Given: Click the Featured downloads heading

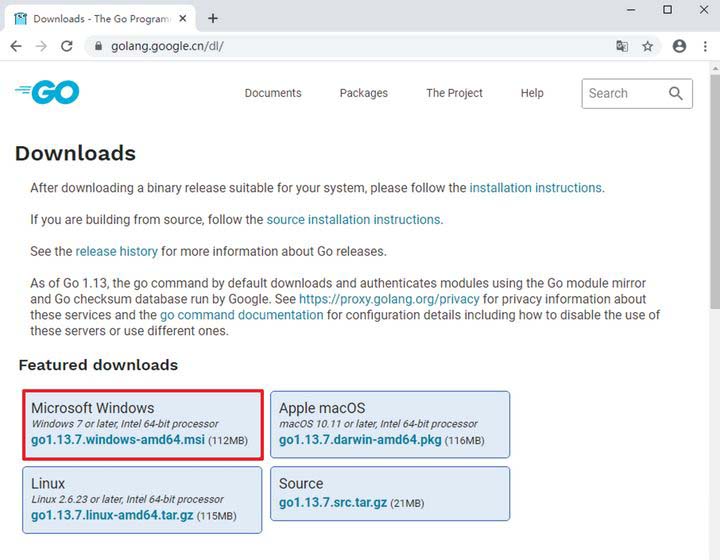Looking at the screenshot, I should [x=98, y=365].
